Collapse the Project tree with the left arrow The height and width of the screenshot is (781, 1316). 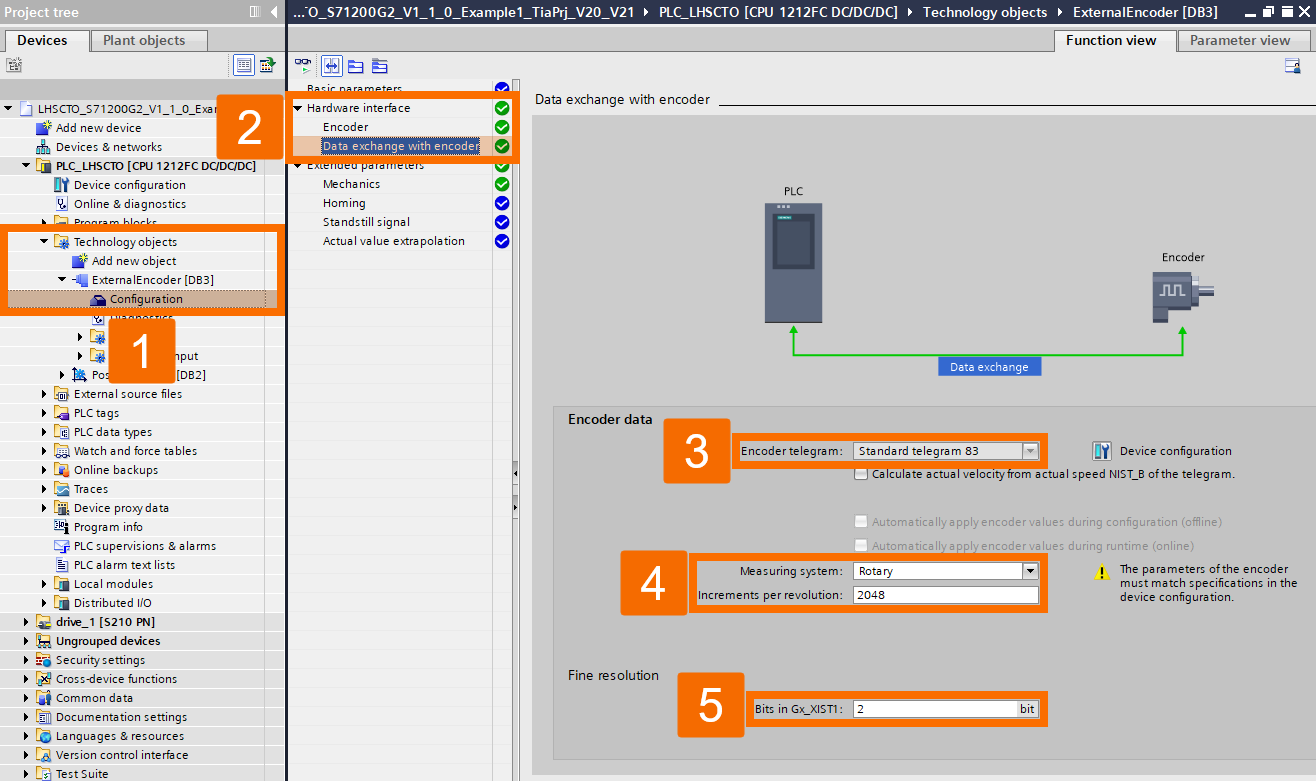click(x=274, y=13)
